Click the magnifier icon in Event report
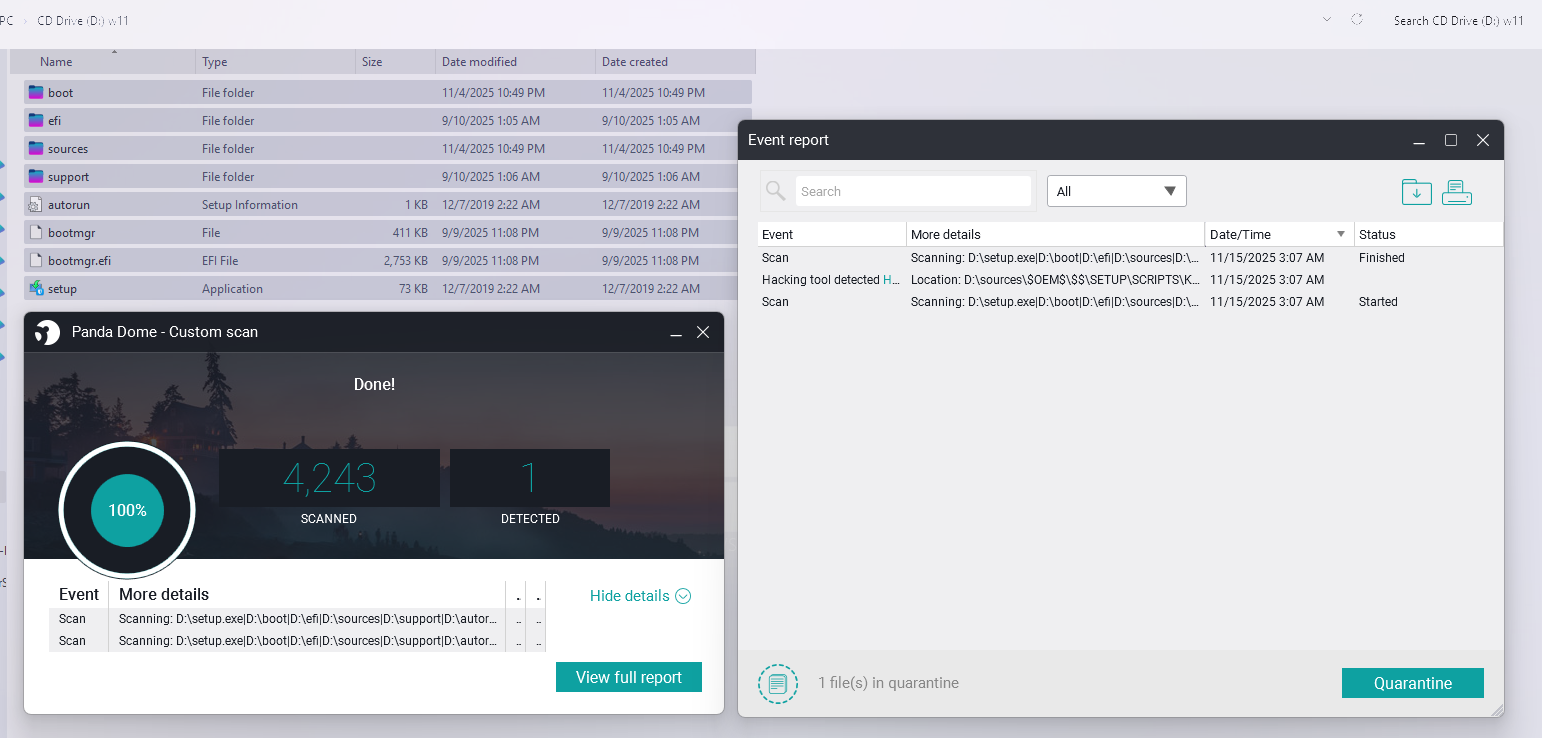1542x738 pixels. [775, 191]
